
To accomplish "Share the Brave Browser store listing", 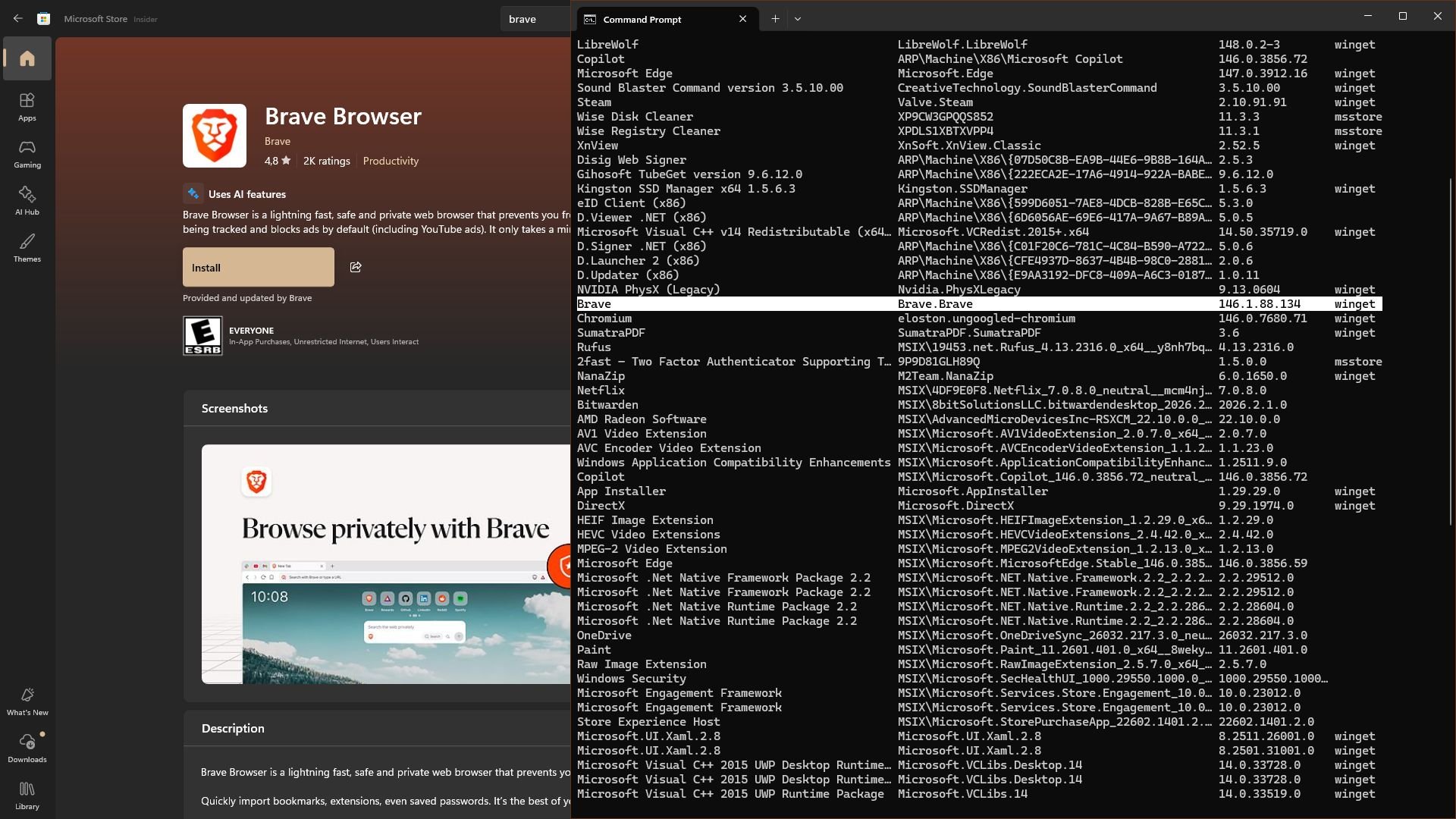I will [356, 267].
